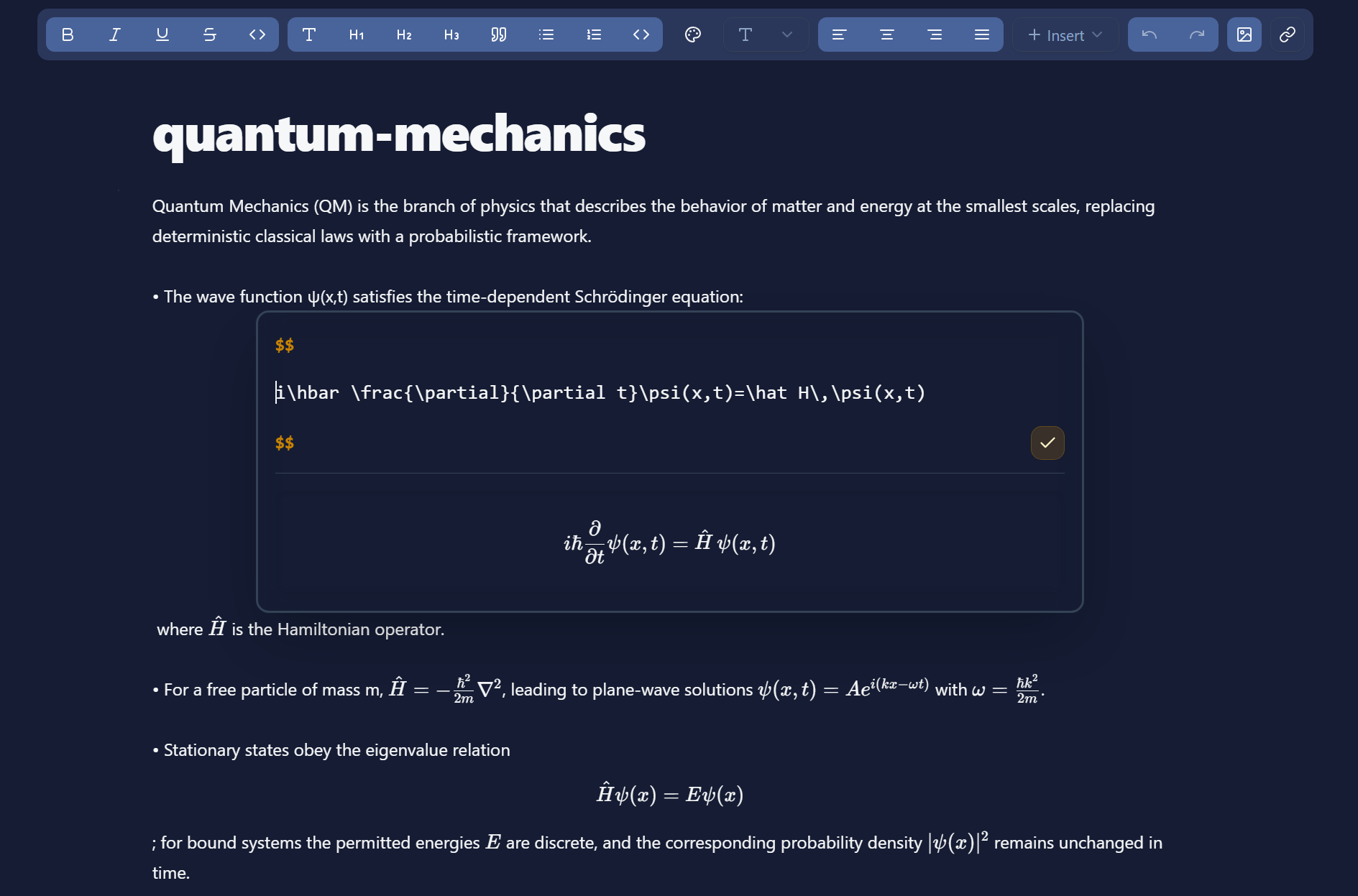
Task: Apply strikethrough formatting
Action: (209, 34)
